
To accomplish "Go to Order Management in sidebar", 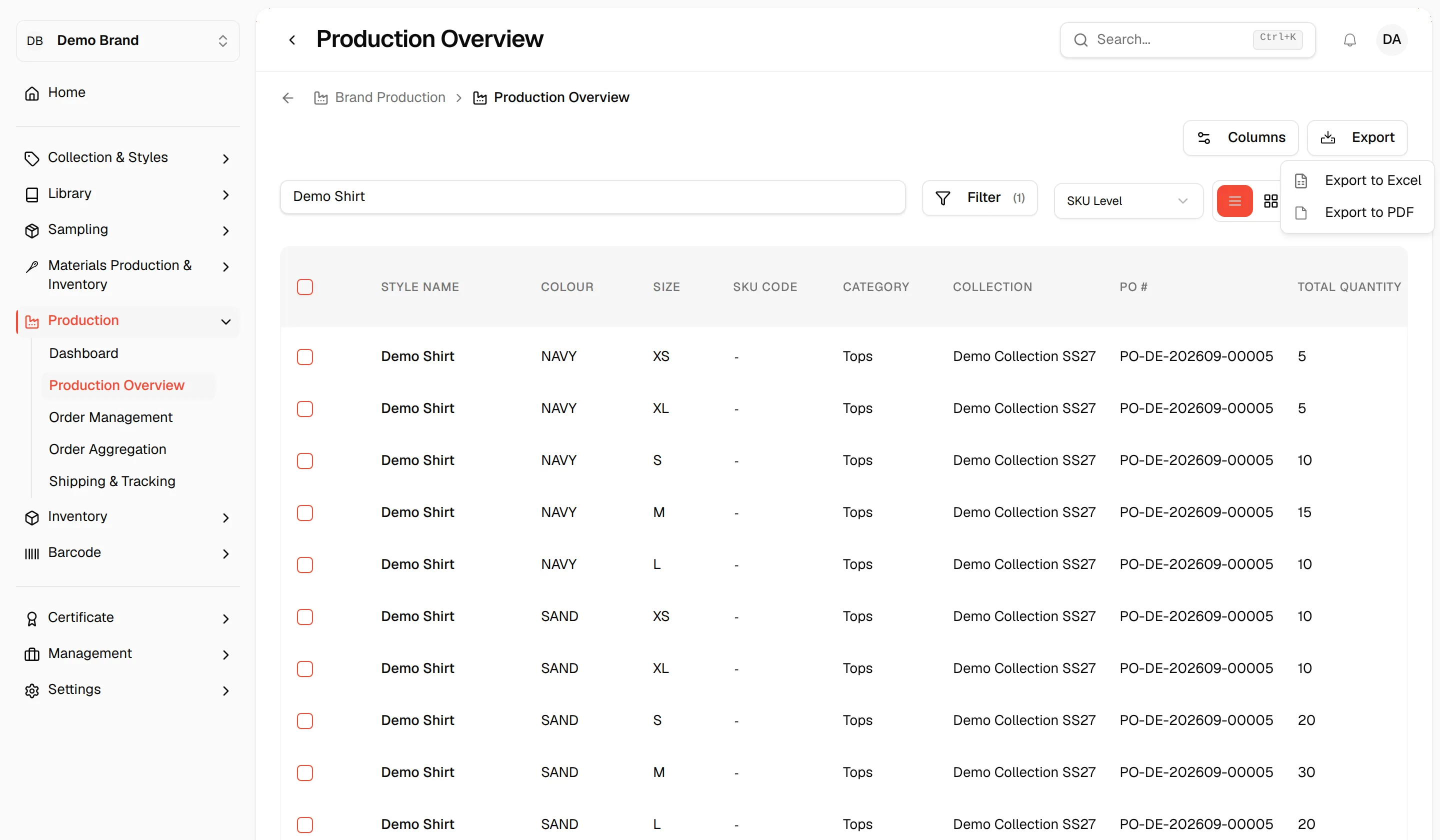I will point(111,417).
